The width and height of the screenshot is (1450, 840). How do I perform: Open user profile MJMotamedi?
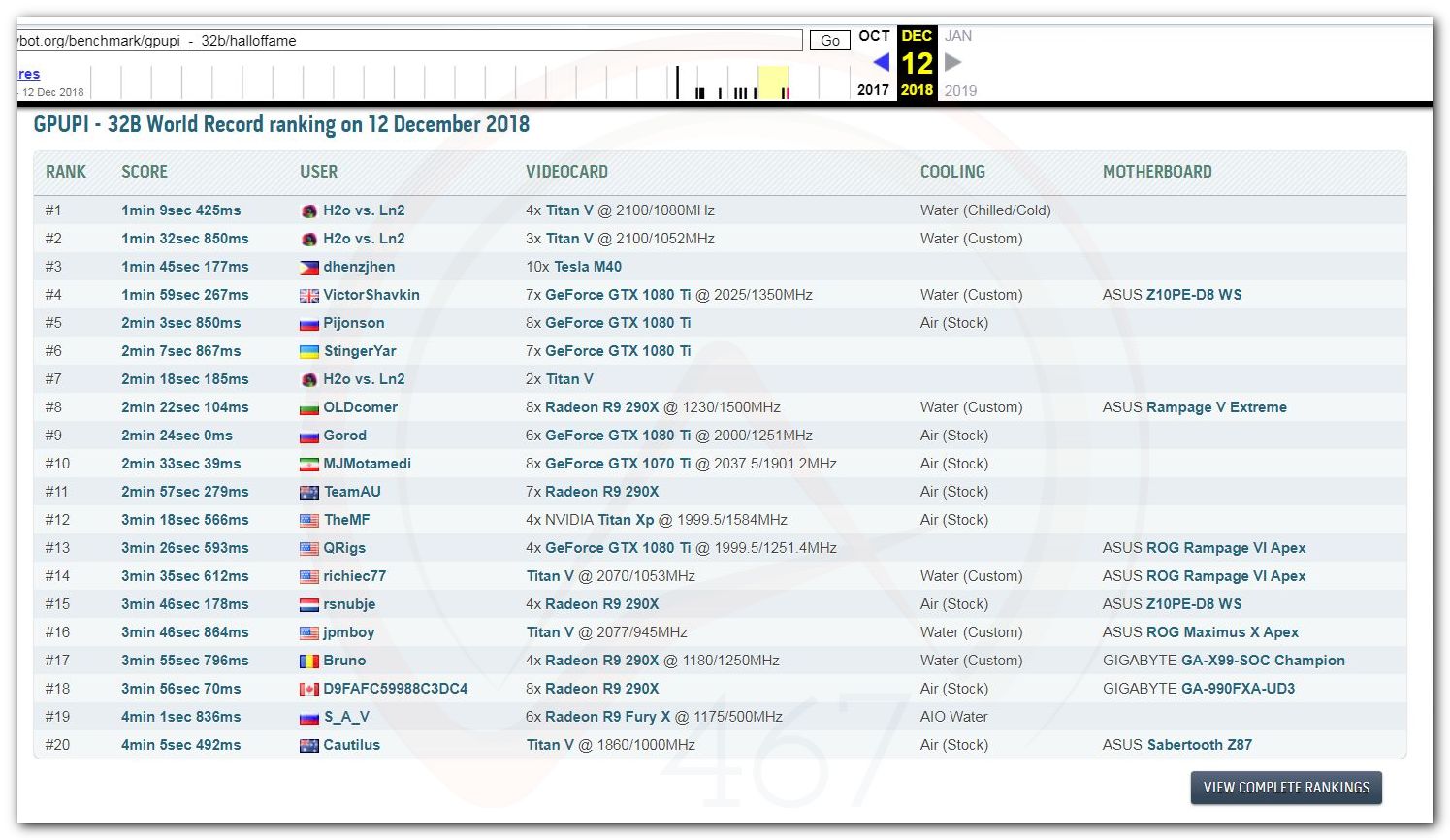tap(368, 464)
